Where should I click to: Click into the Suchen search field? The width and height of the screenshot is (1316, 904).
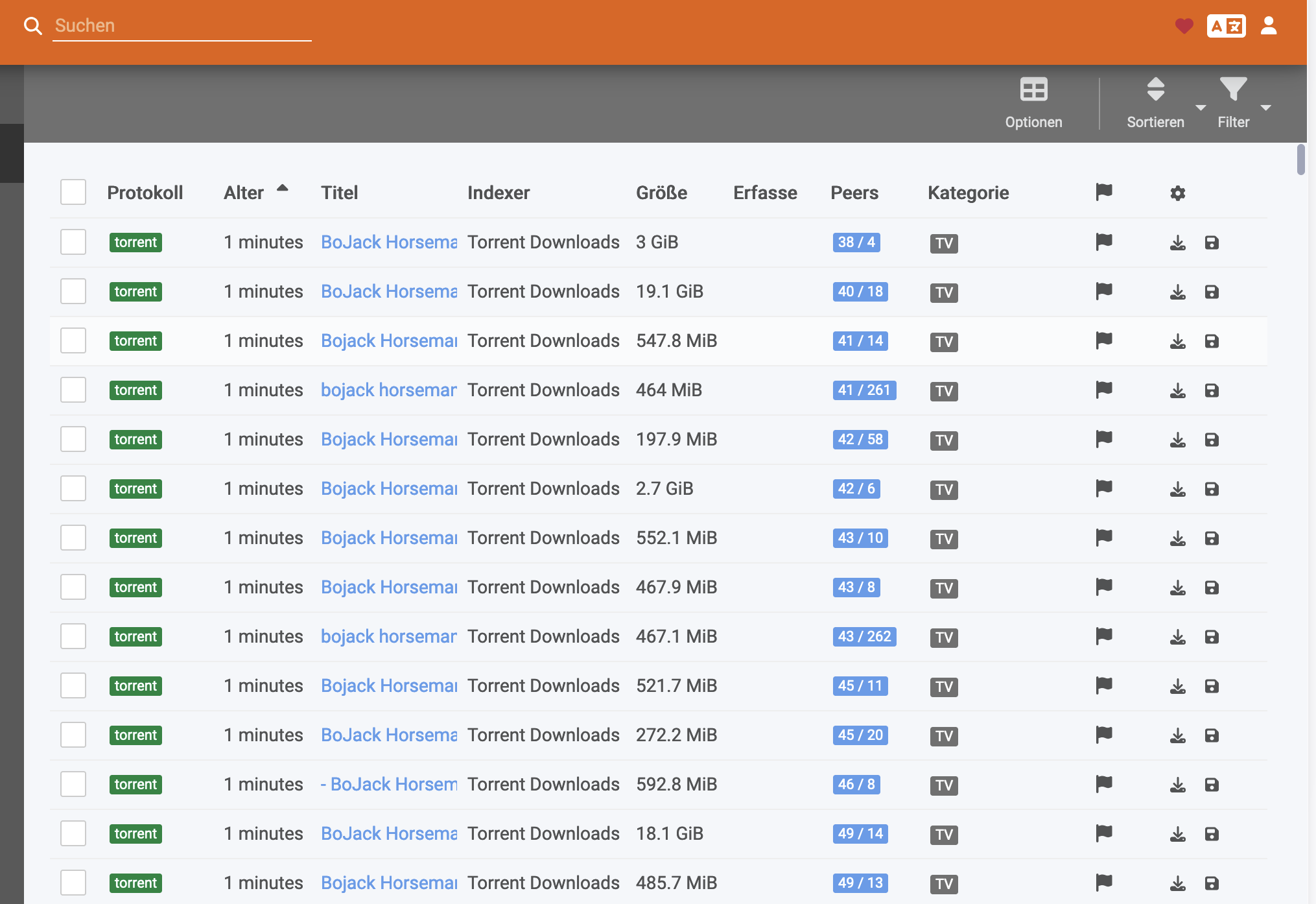(x=182, y=26)
